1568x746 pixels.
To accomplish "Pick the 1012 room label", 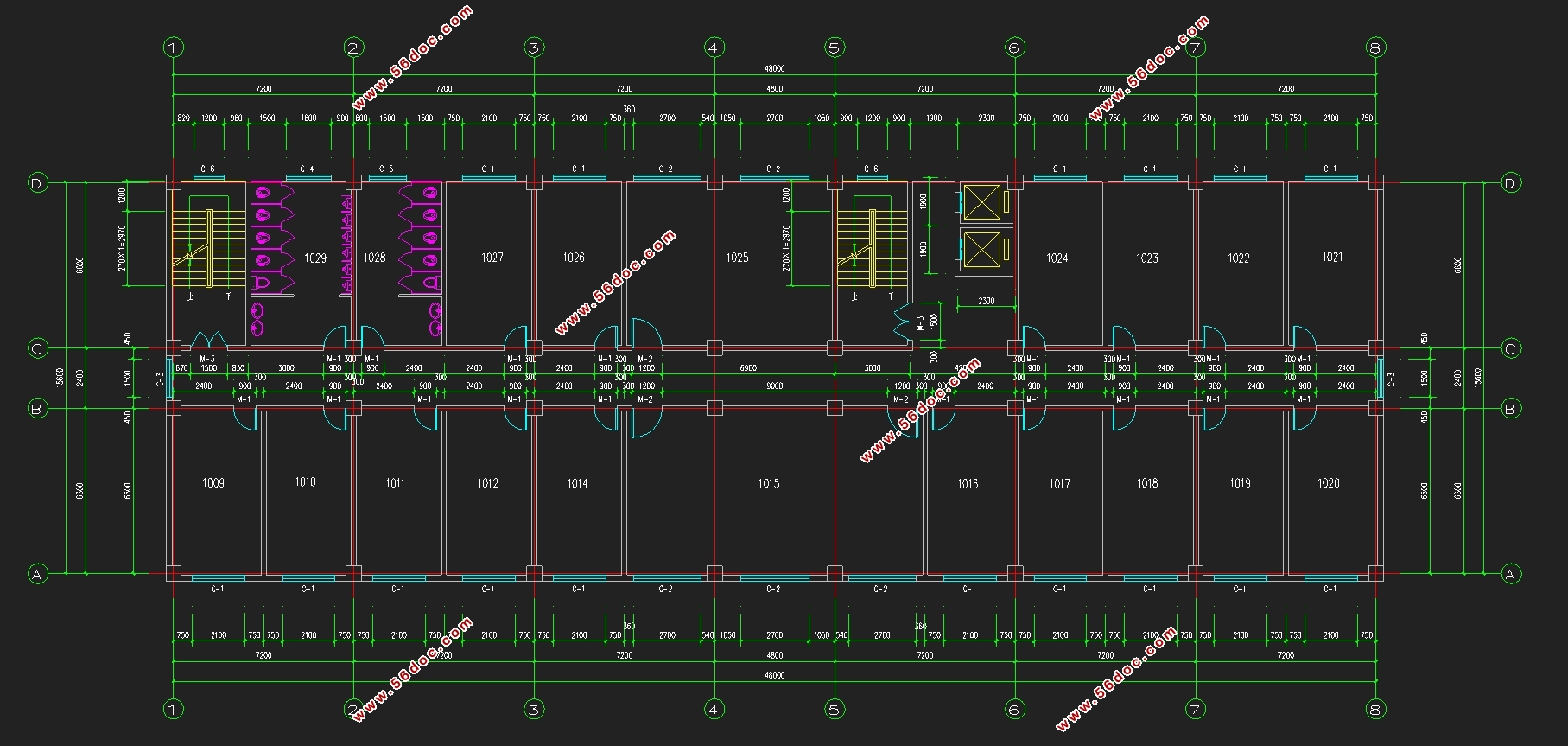I will [488, 483].
